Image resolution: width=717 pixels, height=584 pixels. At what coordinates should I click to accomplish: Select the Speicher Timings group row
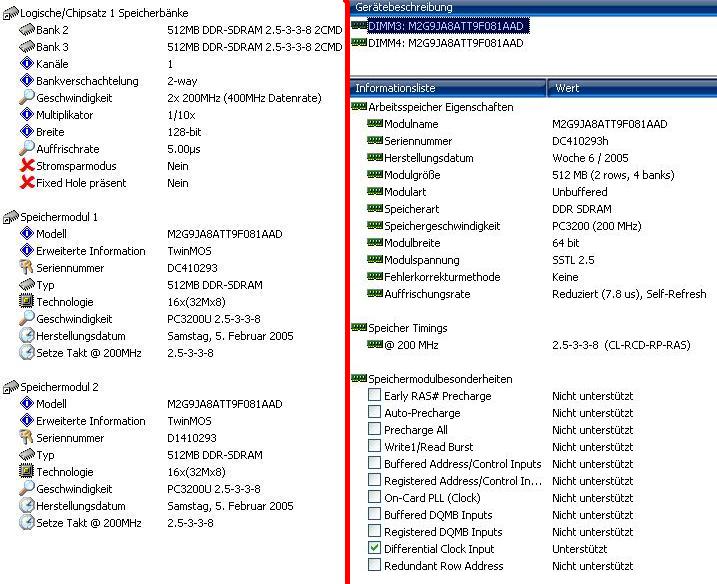[408, 328]
